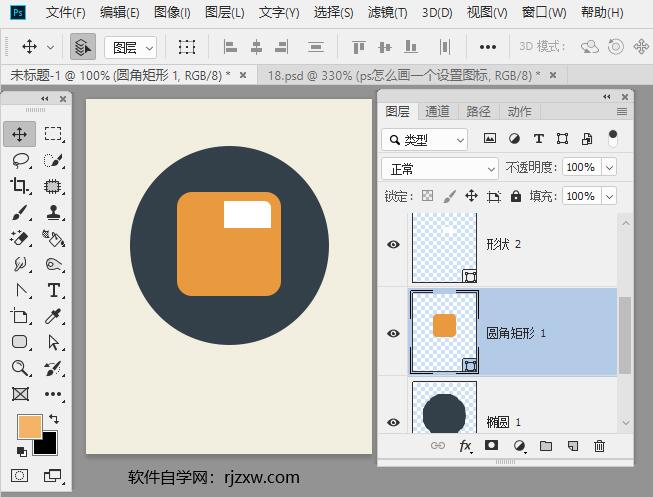The height and width of the screenshot is (497, 653).
Task: Click the 不透明度 100% input field
Action: coord(581,168)
